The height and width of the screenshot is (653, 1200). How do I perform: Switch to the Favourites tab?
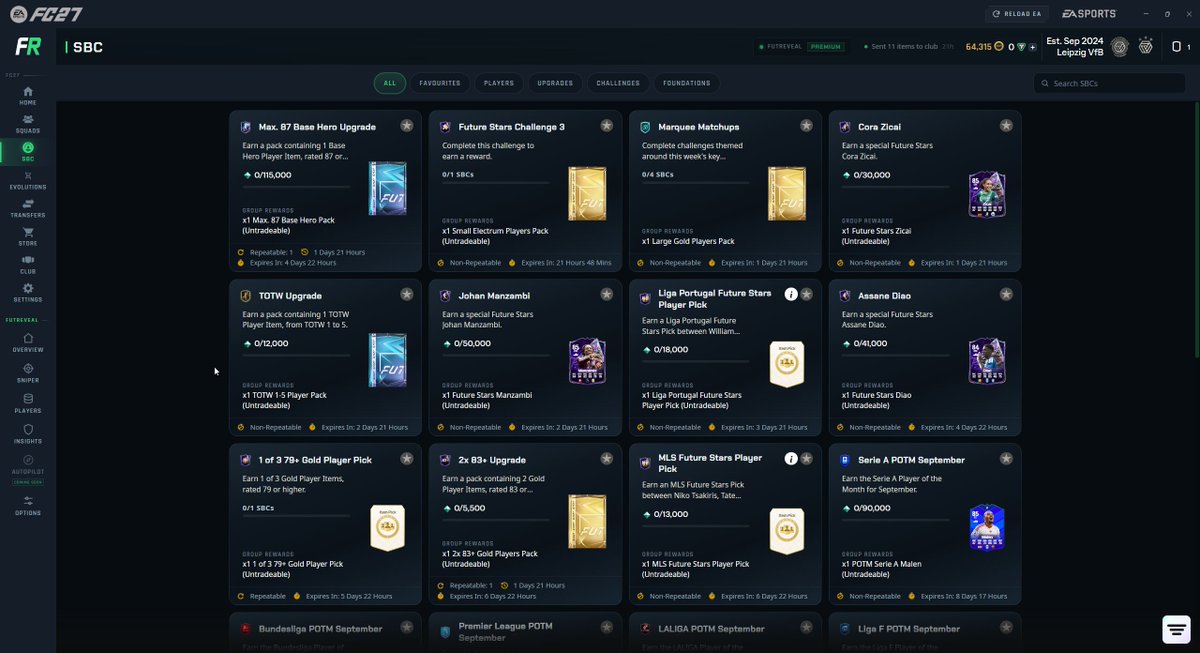[440, 83]
